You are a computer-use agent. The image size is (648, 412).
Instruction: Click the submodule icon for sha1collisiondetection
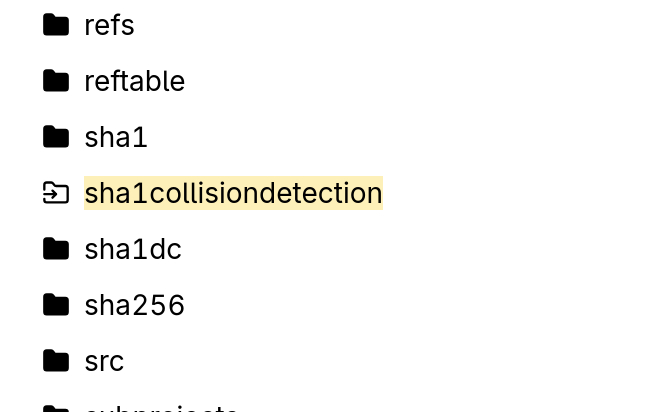[56, 193]
